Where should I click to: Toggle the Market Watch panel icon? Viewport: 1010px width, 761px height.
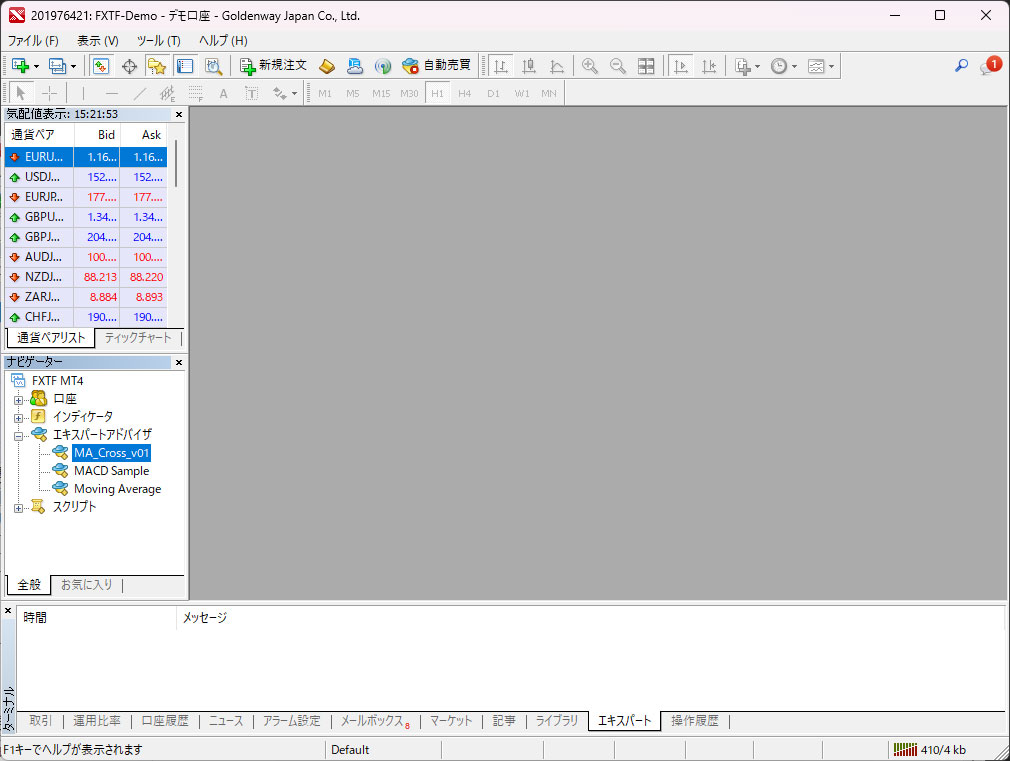pos(101,66)
